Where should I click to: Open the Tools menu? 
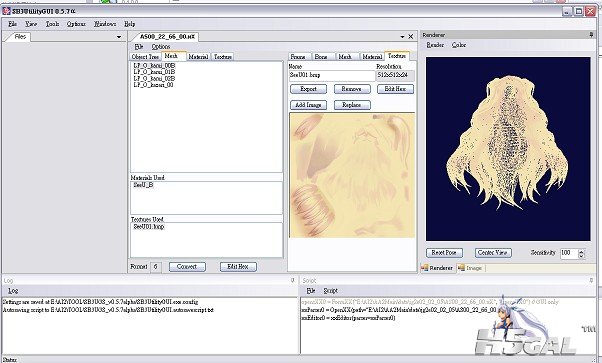(52, 24)
